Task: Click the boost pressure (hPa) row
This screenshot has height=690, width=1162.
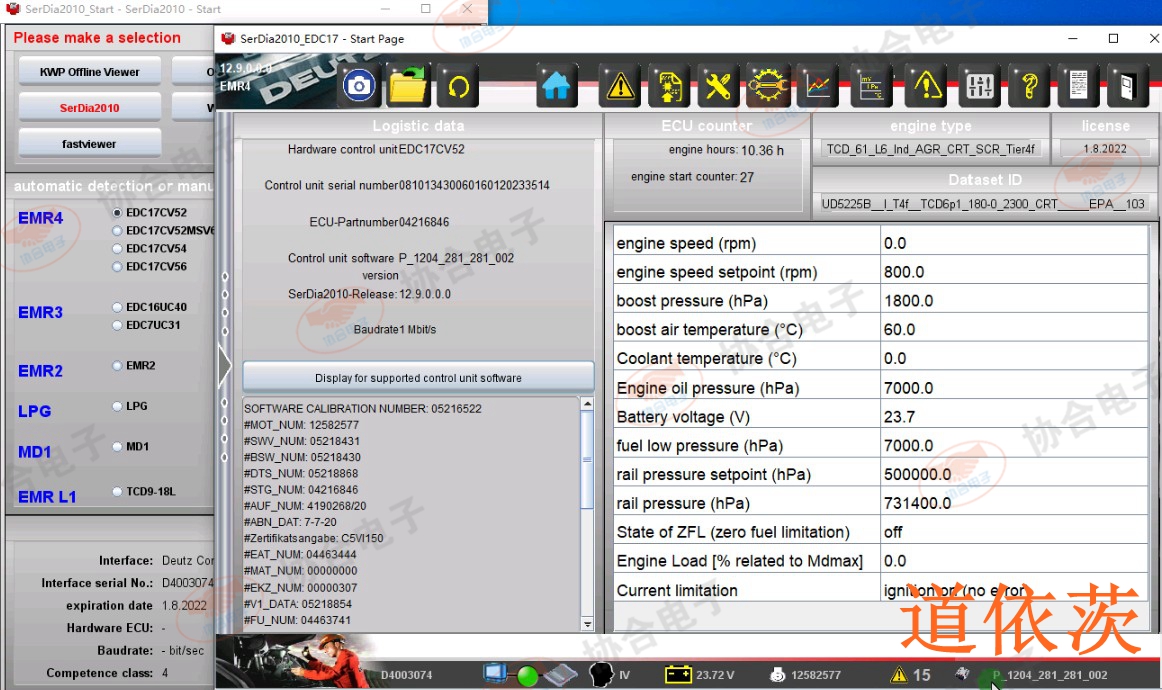Action: tap(880, 301)
